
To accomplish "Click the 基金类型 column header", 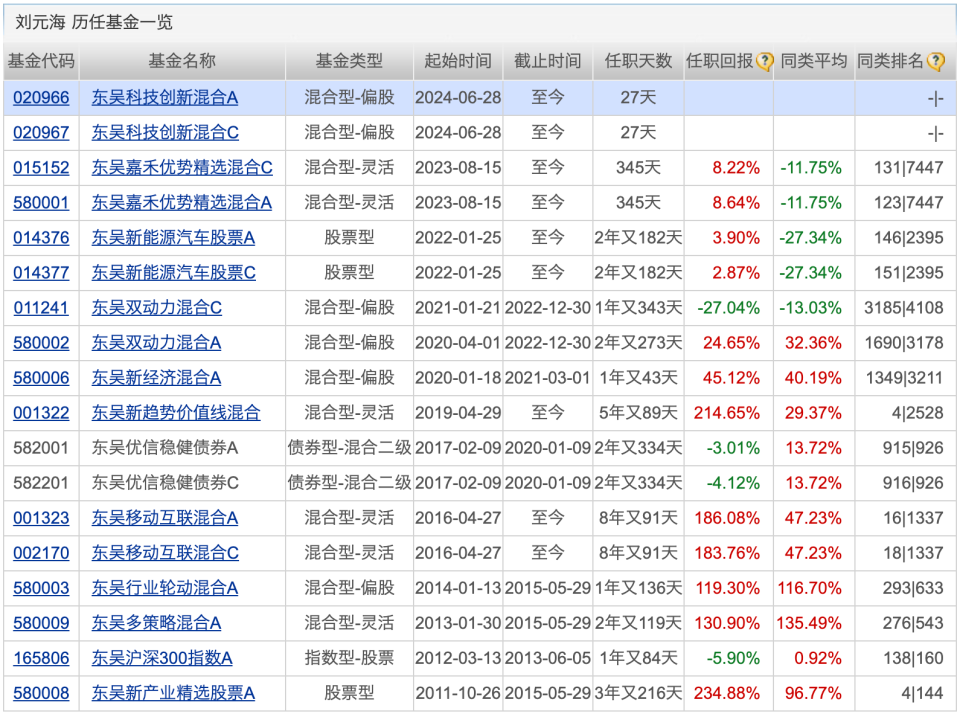I will point(349,61).
